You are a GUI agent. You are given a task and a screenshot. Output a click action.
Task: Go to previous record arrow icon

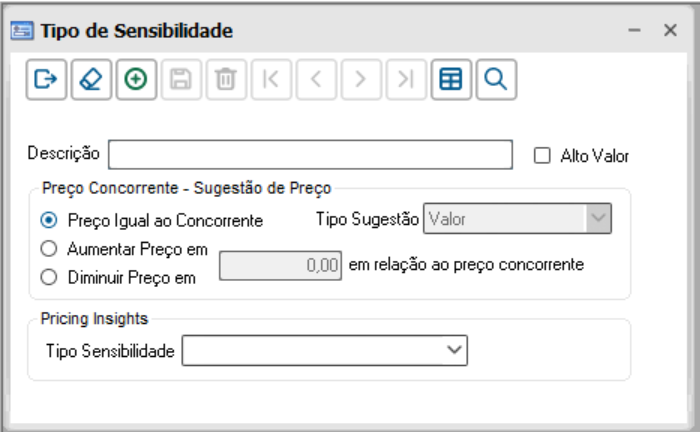tap(316, 81)
